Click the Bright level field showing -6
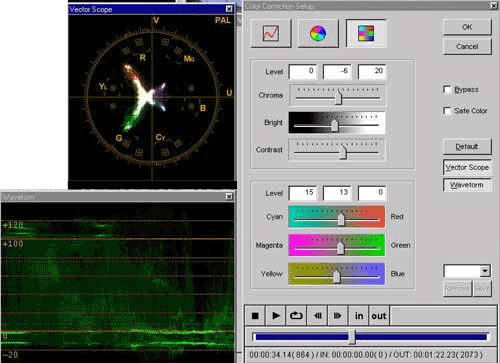500x363 pixels. [x=337, y=71]
